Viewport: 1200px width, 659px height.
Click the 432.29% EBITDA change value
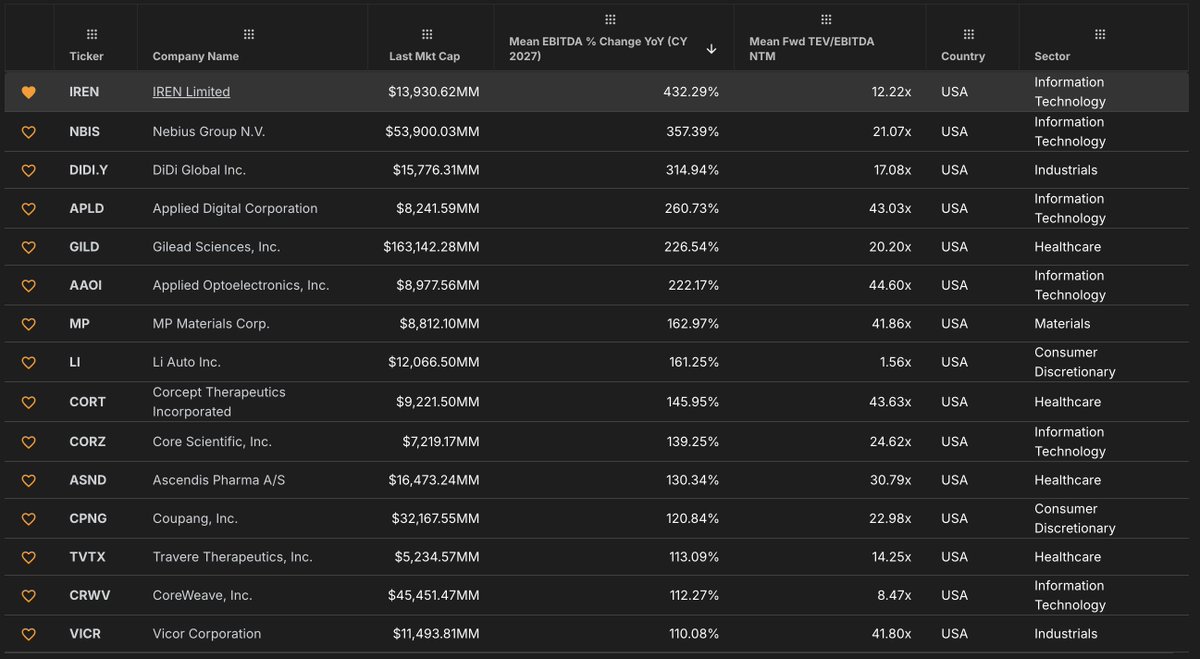(691, 92)
